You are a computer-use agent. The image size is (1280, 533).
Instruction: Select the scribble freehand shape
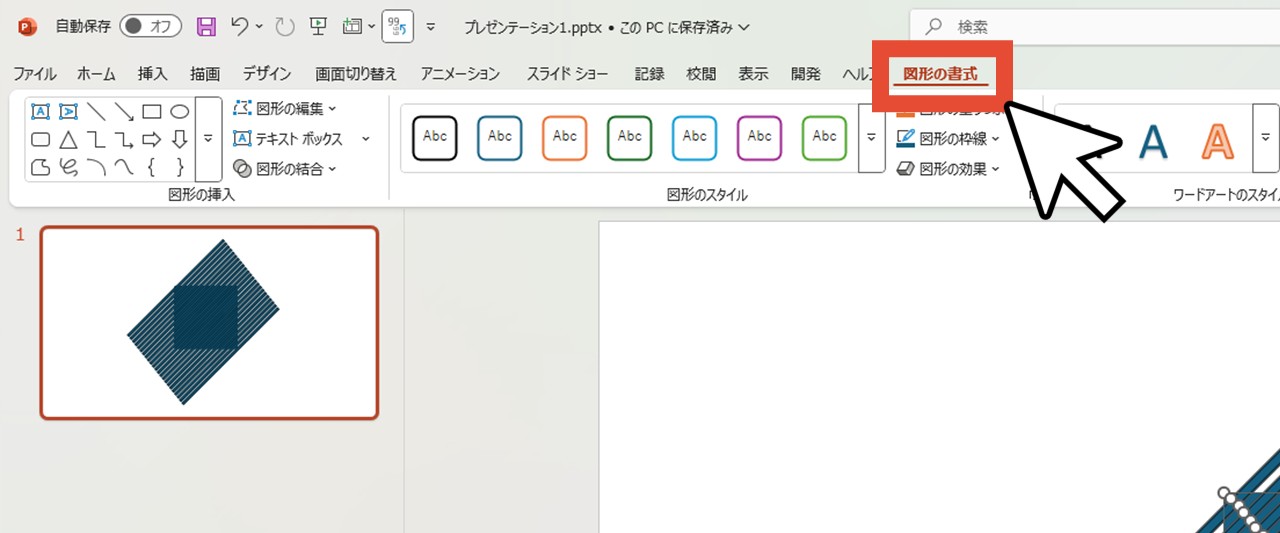pos(68,167)
